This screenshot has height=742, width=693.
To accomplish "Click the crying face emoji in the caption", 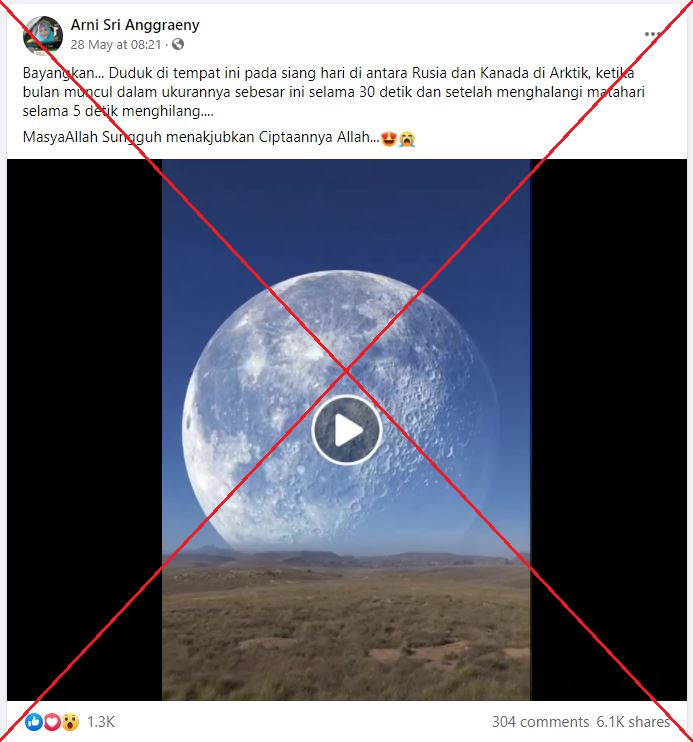I will coord(407,138).
